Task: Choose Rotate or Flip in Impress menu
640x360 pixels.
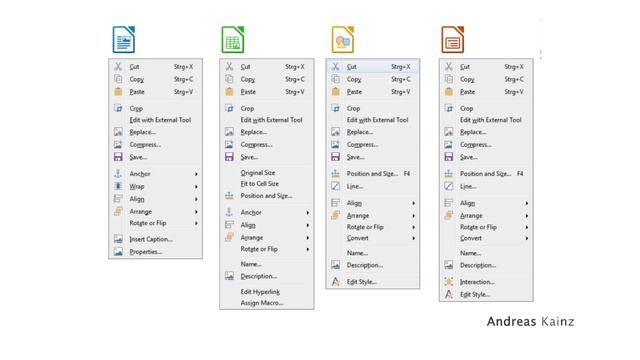Action: [478, 227]
